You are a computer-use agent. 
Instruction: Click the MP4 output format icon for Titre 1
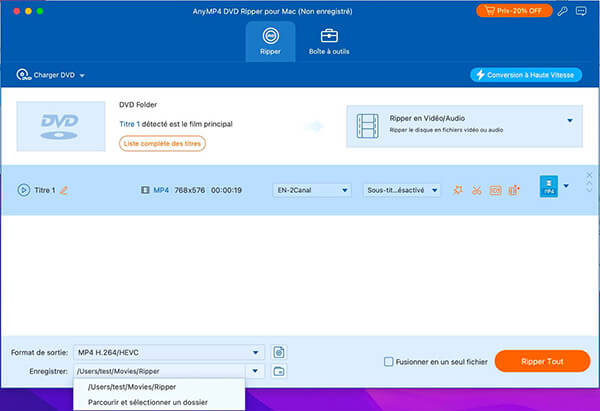pos(548,186)
